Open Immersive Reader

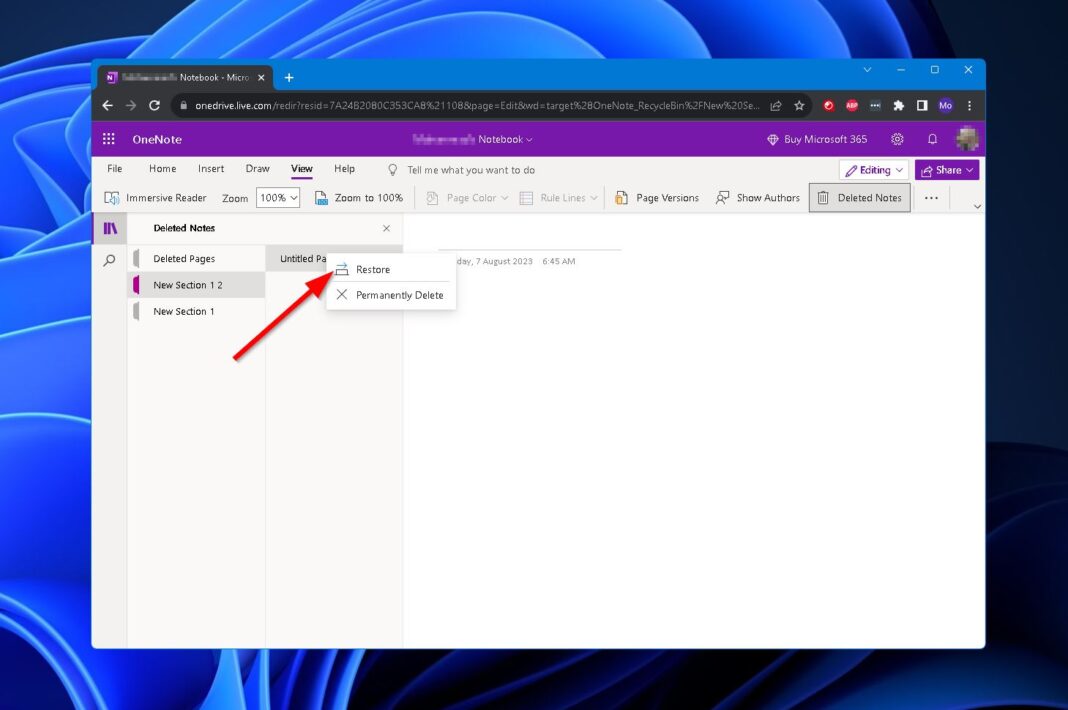[154, 197]
